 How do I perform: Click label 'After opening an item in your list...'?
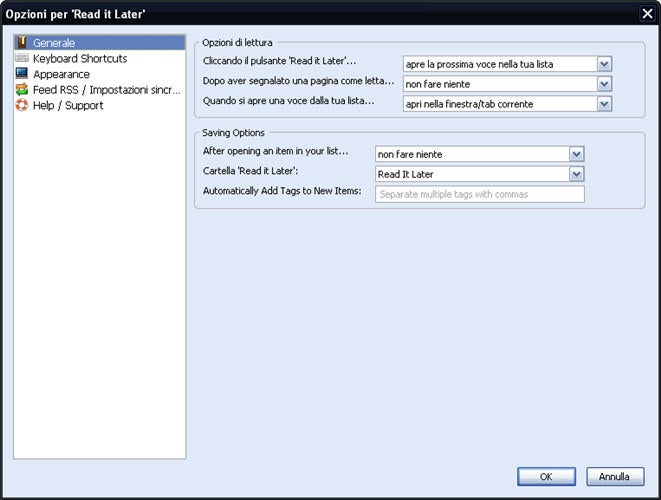(x=276, y=151)
